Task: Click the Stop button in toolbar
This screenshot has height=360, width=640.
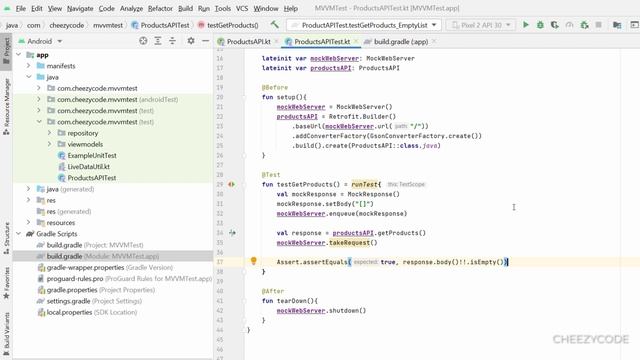Action: (598, 25)
